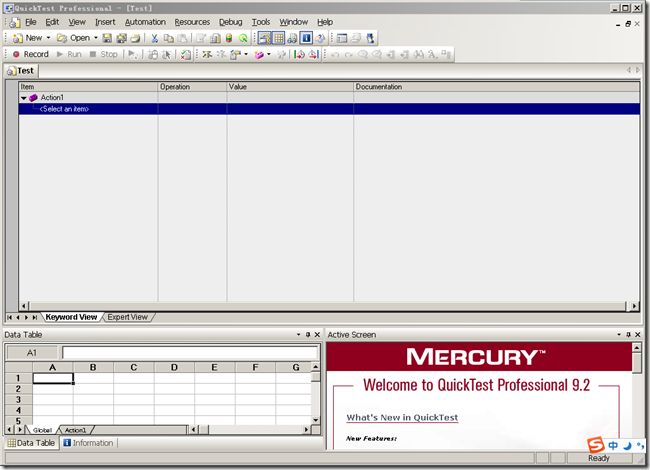Click the Data Table formula input field
This screenshot has width=650, height=470.
click(x=190, y=353)
